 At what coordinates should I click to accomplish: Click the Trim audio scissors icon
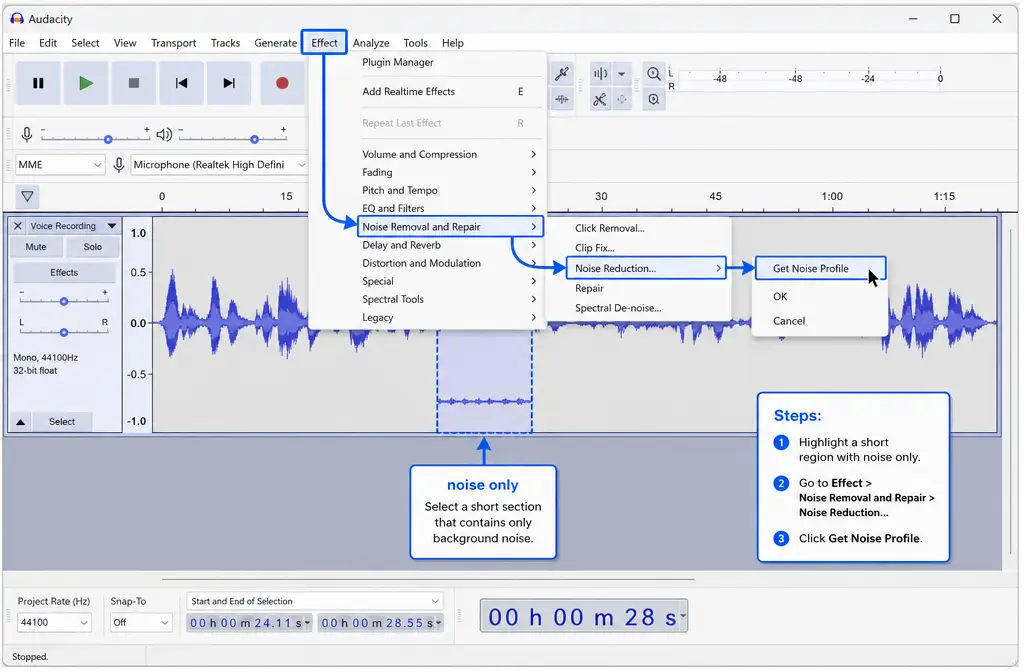(x=600, y=100)
